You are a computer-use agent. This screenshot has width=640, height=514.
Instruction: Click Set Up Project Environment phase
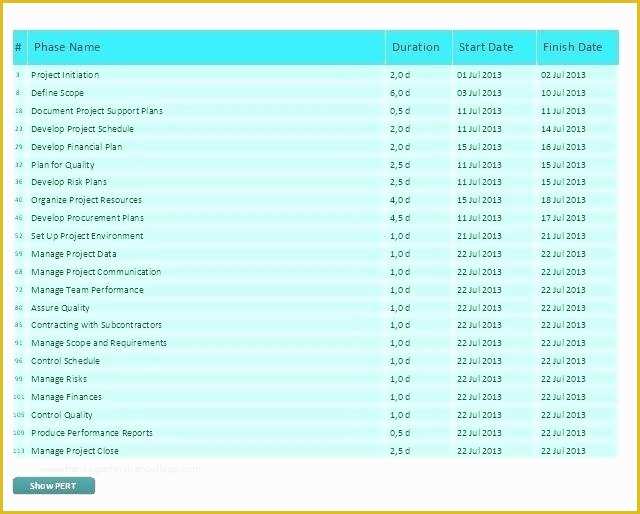87,236
